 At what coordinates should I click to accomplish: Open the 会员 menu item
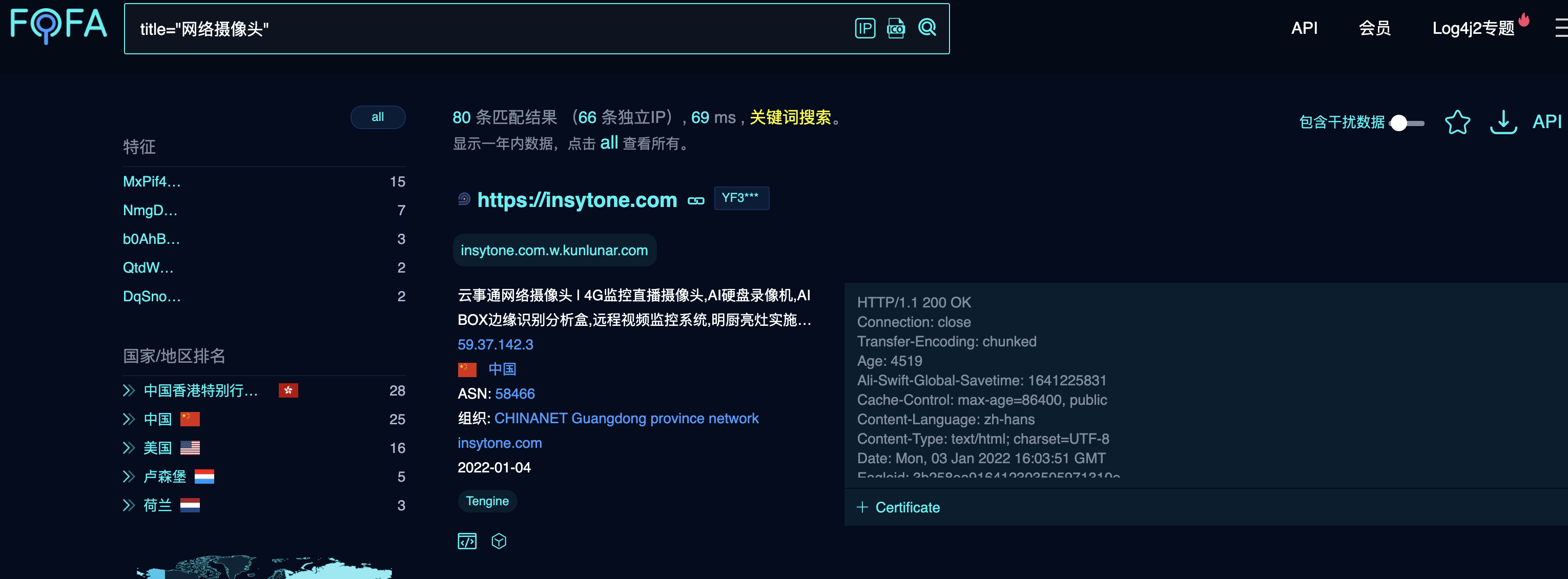(x=1374, y=28)
